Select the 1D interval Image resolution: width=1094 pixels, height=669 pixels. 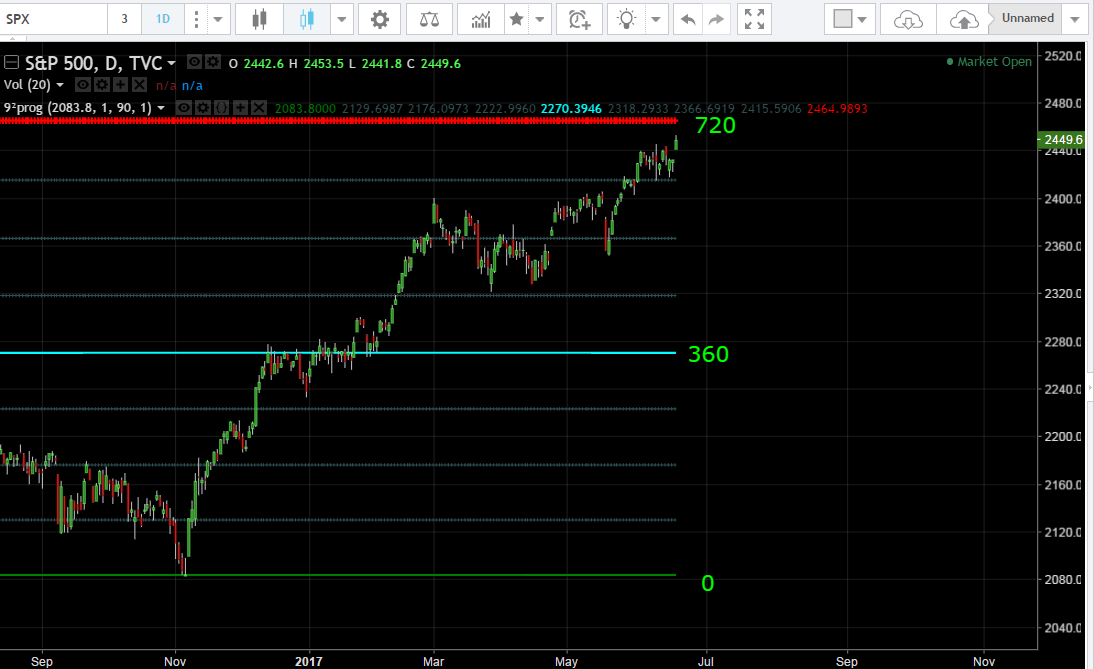tap(162, 19)
